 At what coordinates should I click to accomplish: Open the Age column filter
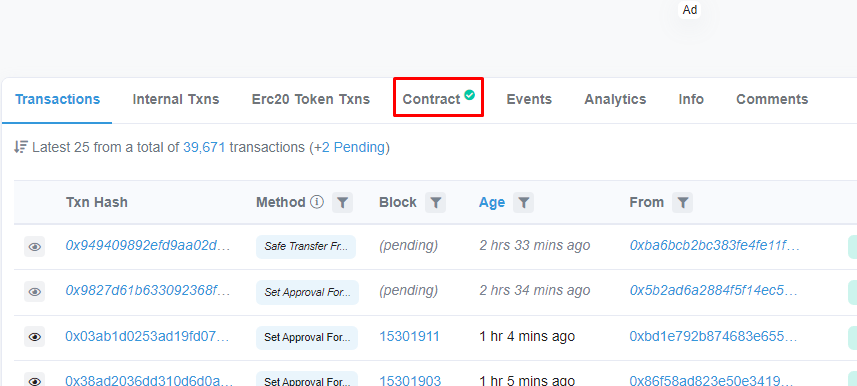click(524, 203)
